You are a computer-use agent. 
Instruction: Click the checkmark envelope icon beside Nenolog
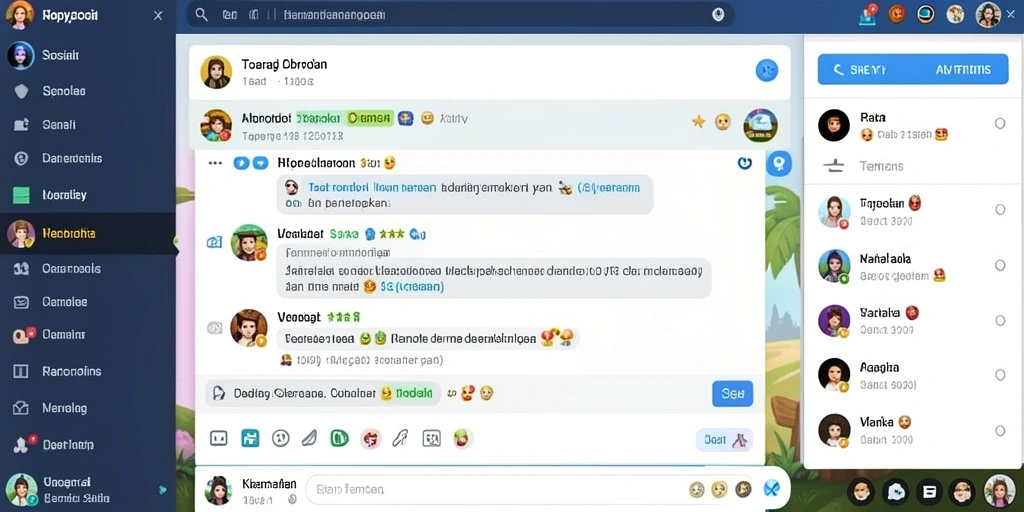tap(21, 408)
